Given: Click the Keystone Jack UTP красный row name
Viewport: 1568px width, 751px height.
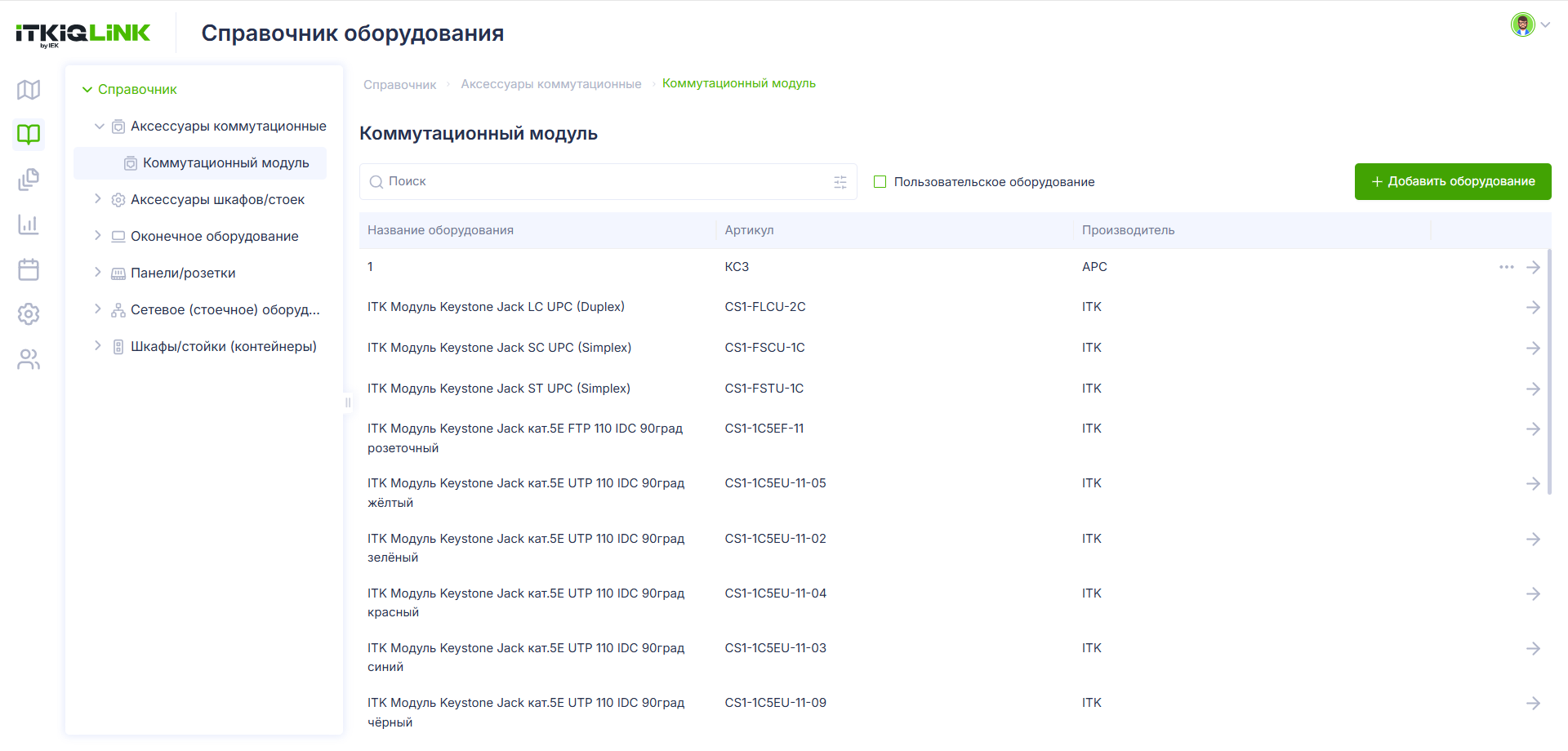Looking at the screenshot, I should (526, 602).
